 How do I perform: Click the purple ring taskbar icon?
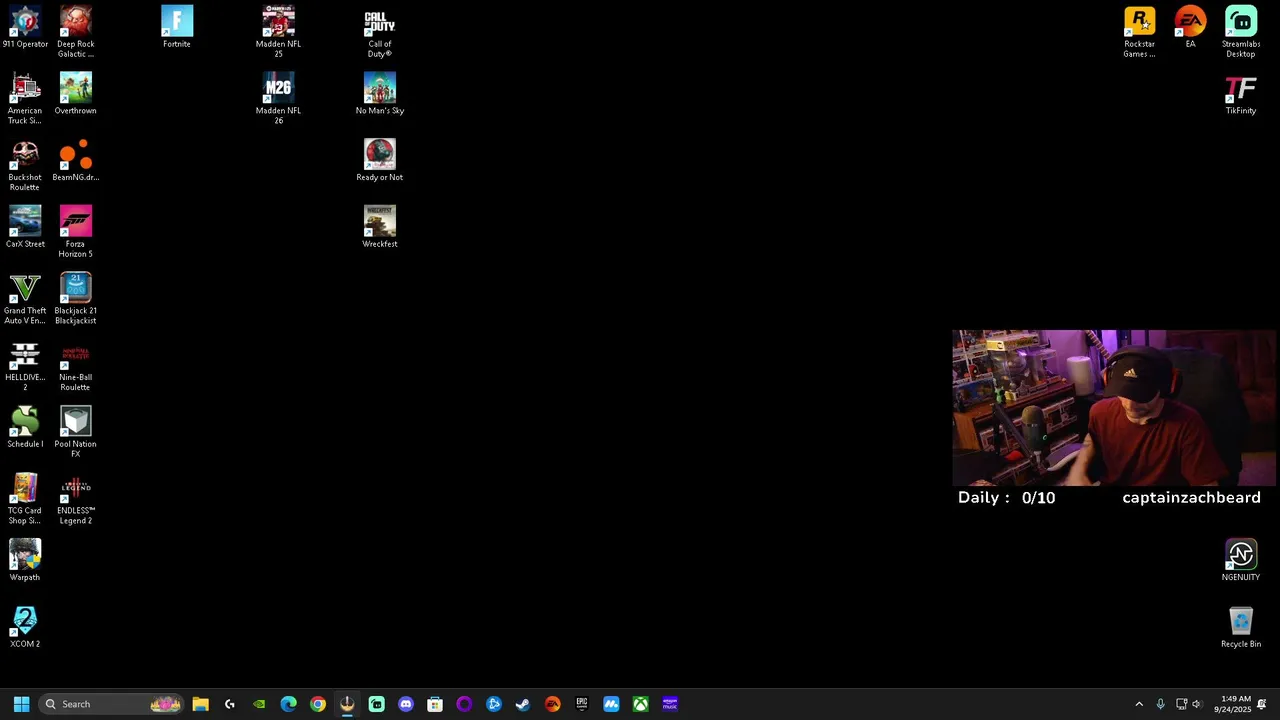[464, 704]
